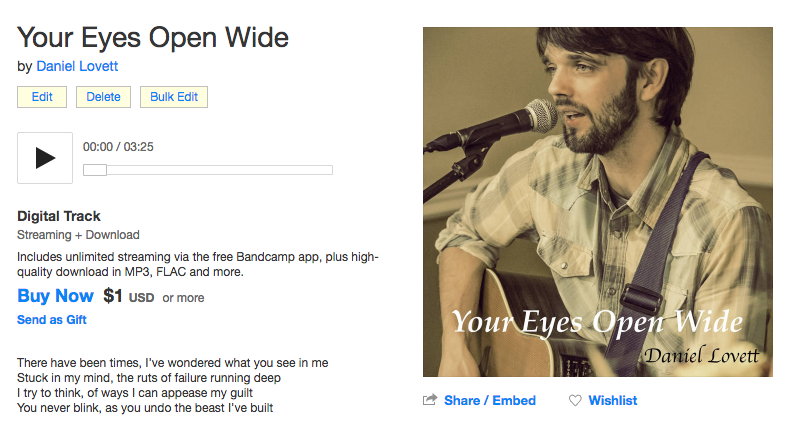
Task: Open Bulk Edit
Action: tap(174, 97)
